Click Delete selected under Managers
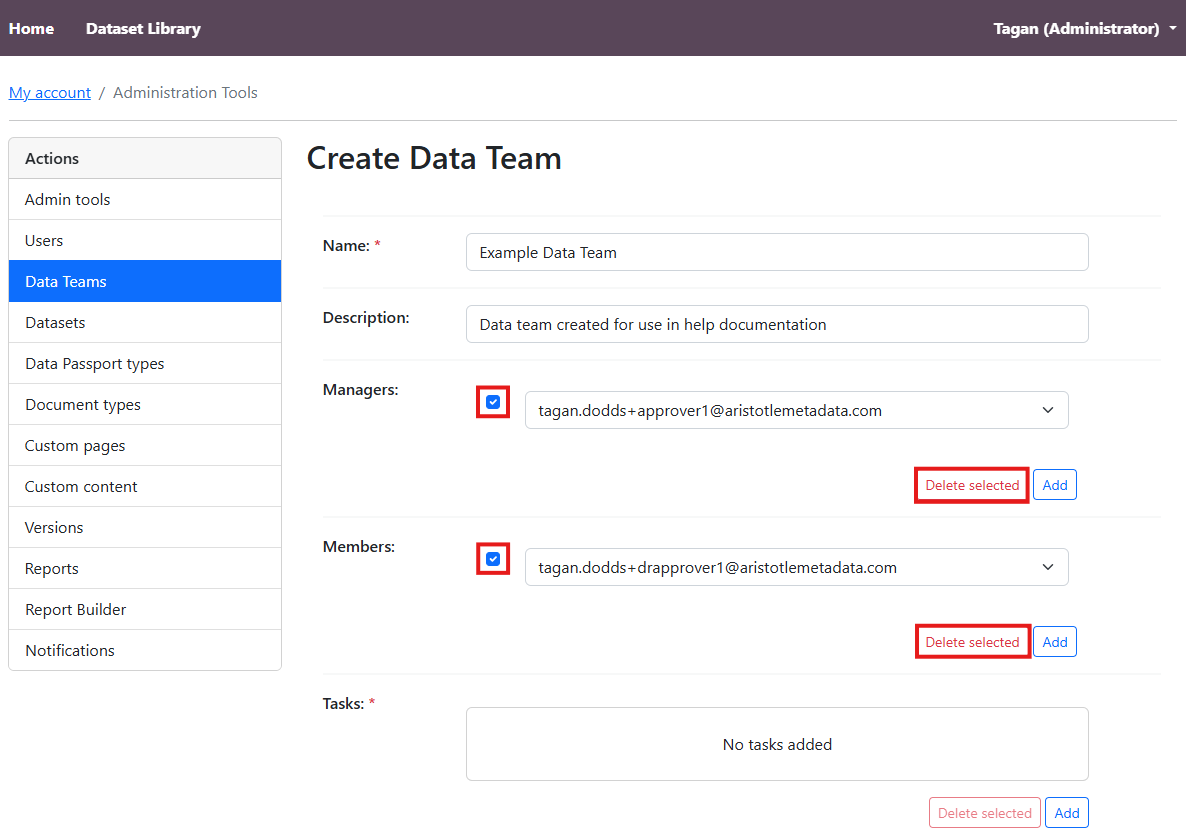Viewport: 1186px width, 830px height. (x=971, y=485)
